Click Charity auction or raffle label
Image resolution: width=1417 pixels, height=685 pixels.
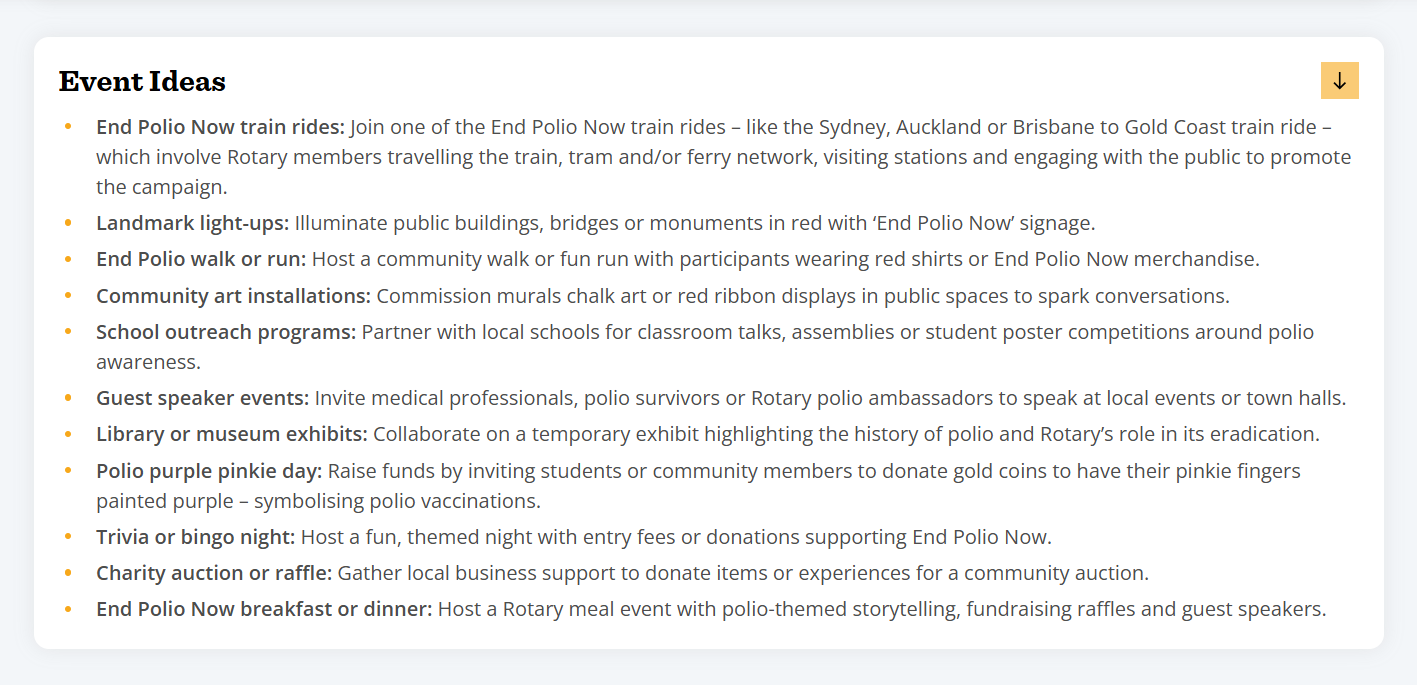[214, 573]
